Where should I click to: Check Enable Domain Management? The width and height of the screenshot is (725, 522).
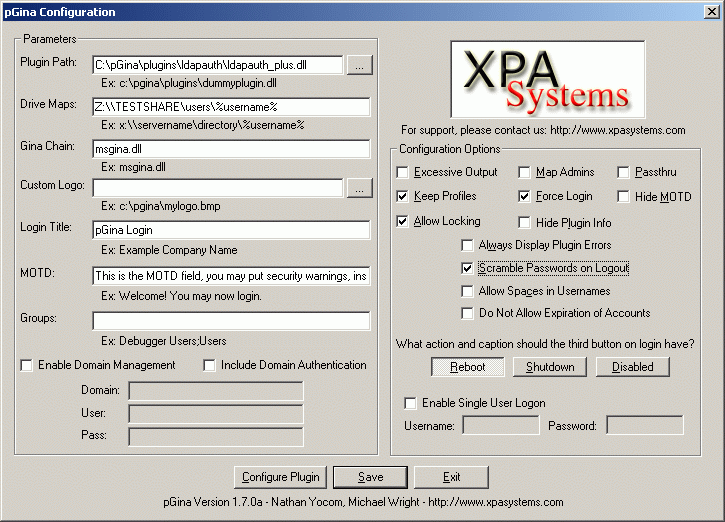(x=26, y=366)
